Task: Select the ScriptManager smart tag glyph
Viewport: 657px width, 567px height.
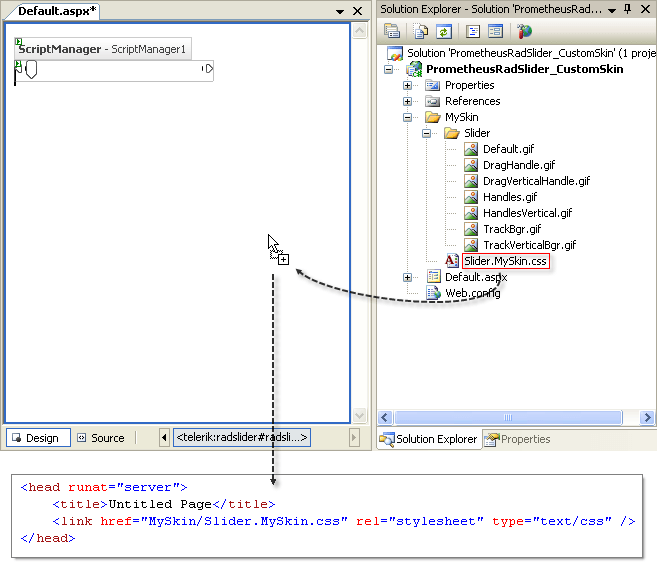Action: pyautogui.click(x=19, y=41)
